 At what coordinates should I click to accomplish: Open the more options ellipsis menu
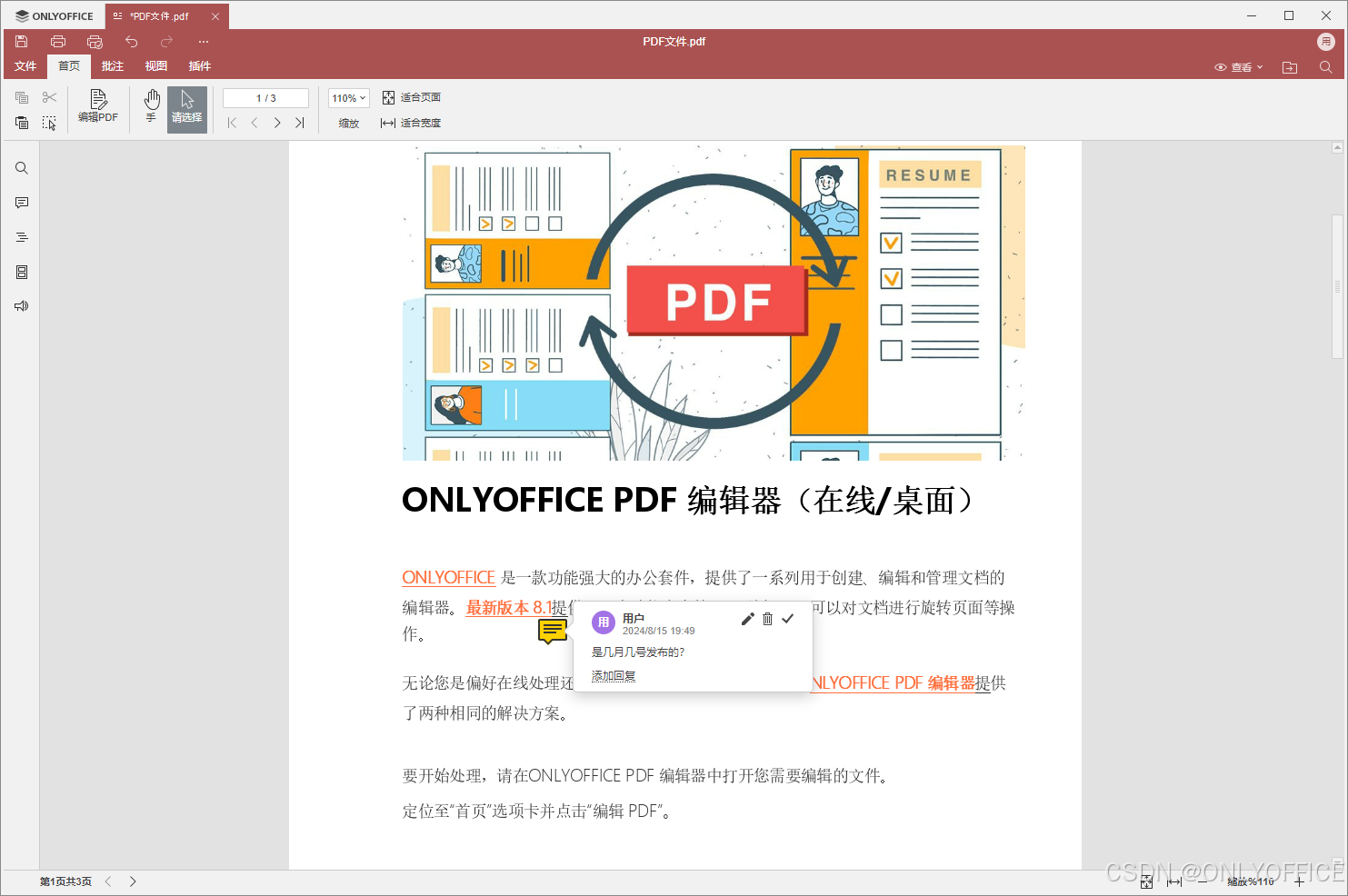[x=204, y=42]
